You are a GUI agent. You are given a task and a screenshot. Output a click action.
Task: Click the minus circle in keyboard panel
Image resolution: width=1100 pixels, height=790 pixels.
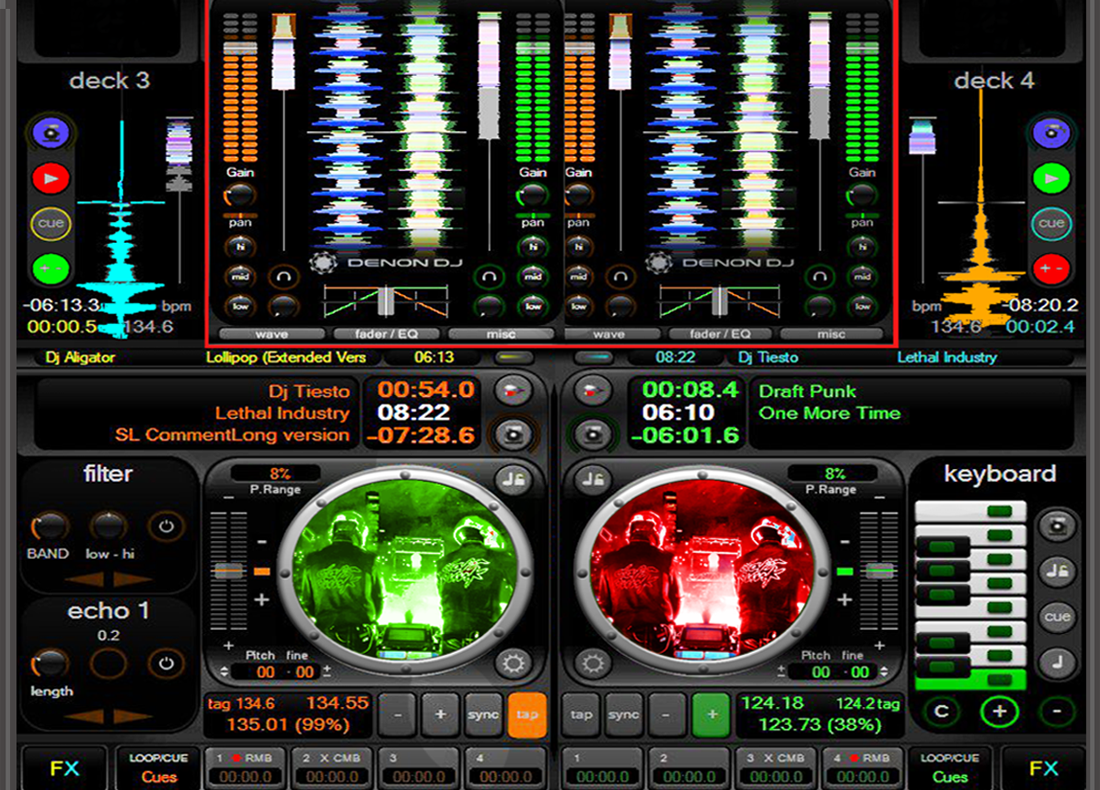pyautogui.click(x=1057, y=712)
